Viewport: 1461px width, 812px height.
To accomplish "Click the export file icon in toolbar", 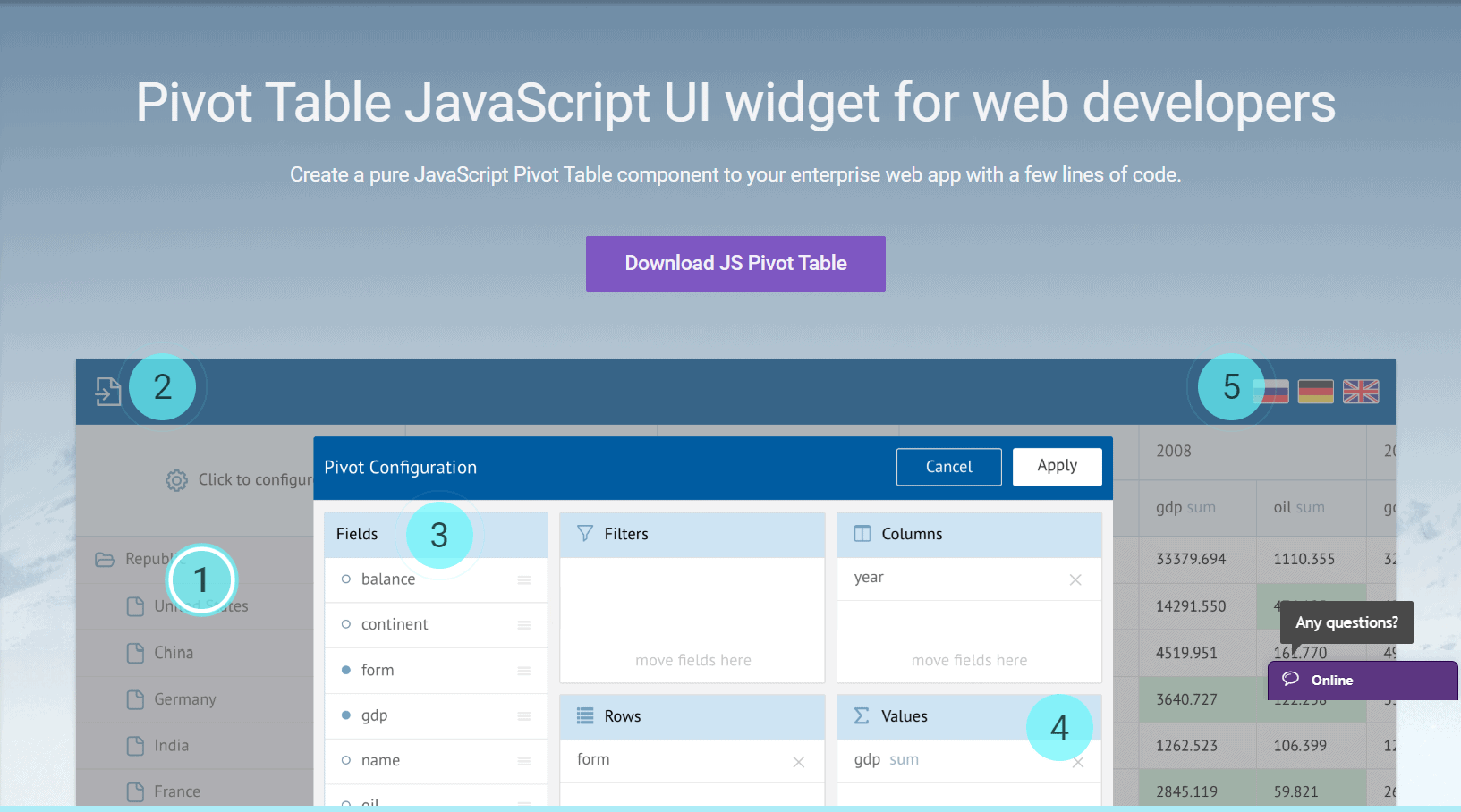I will (108, 391).
